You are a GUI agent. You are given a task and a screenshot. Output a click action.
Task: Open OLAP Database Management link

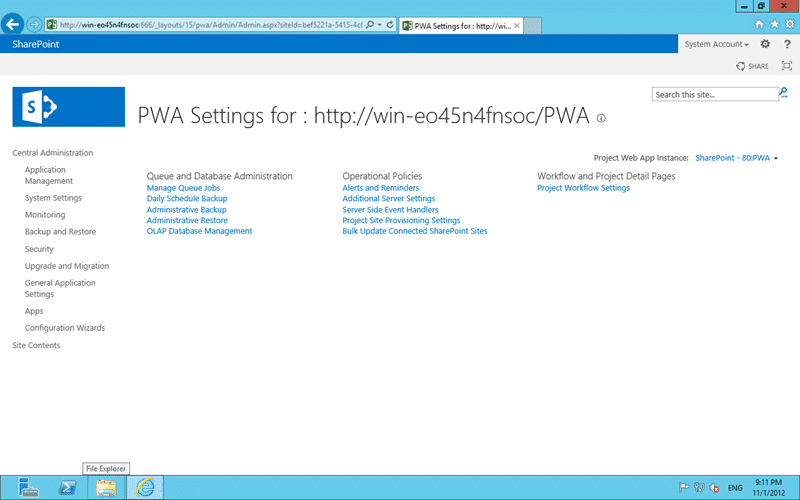[x=199, y=231]
